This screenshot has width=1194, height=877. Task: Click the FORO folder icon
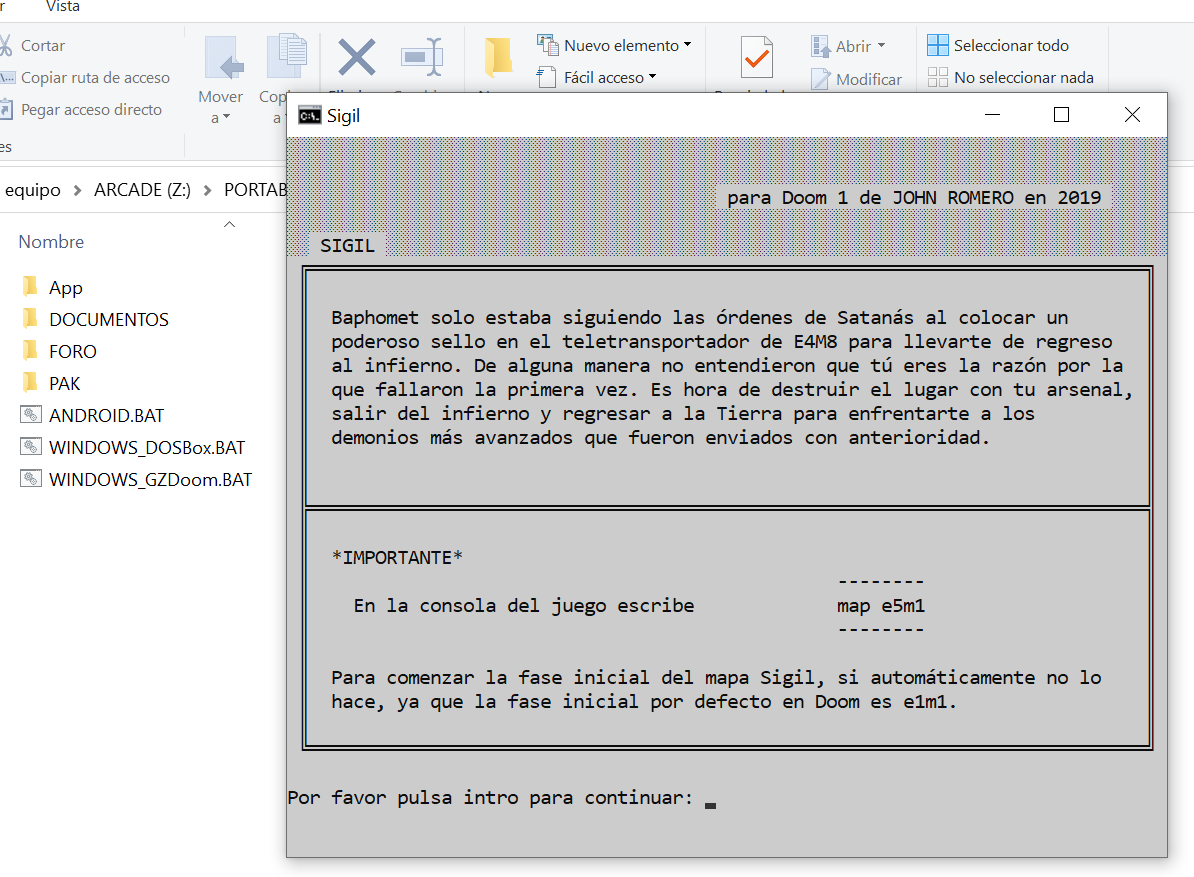click(30, 350)
